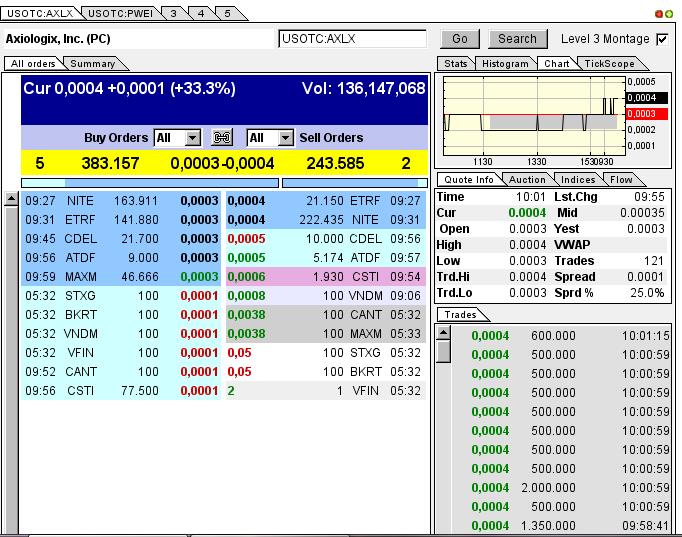This screenshot has height=537, width=682.
Task: Click the USOTC:AXLX symbol input field
Action: [352, 39]
